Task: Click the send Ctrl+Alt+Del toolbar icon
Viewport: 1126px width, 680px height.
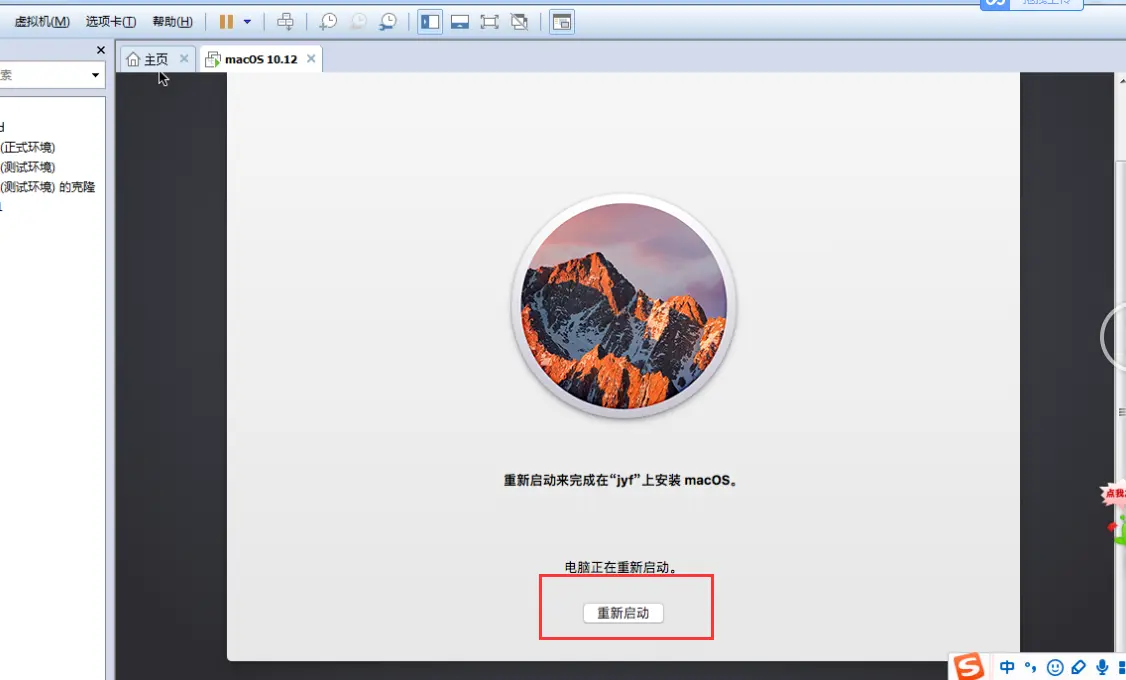Action: coord(285,22)
